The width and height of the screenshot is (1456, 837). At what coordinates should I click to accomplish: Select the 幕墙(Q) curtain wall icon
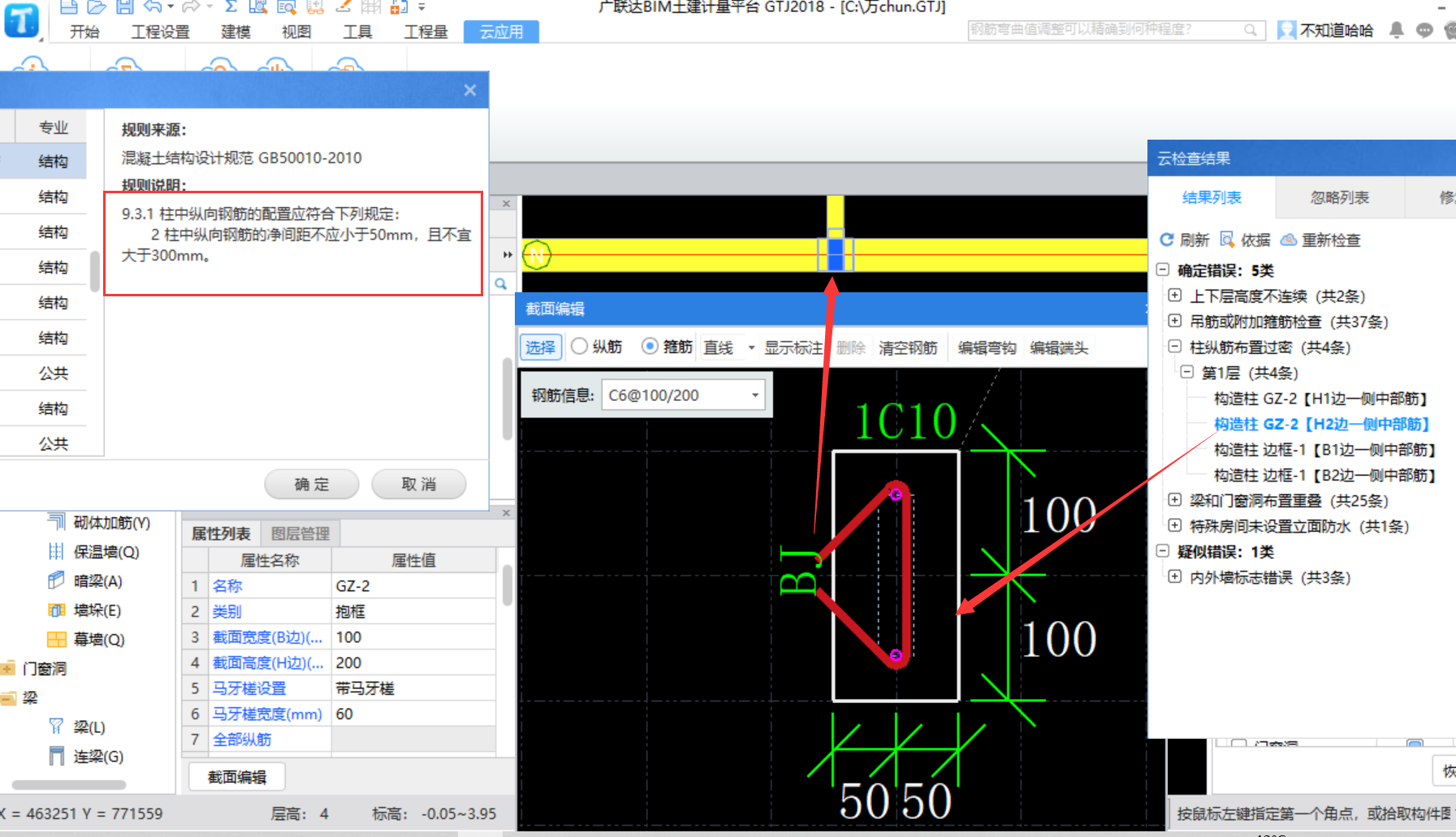56,640
